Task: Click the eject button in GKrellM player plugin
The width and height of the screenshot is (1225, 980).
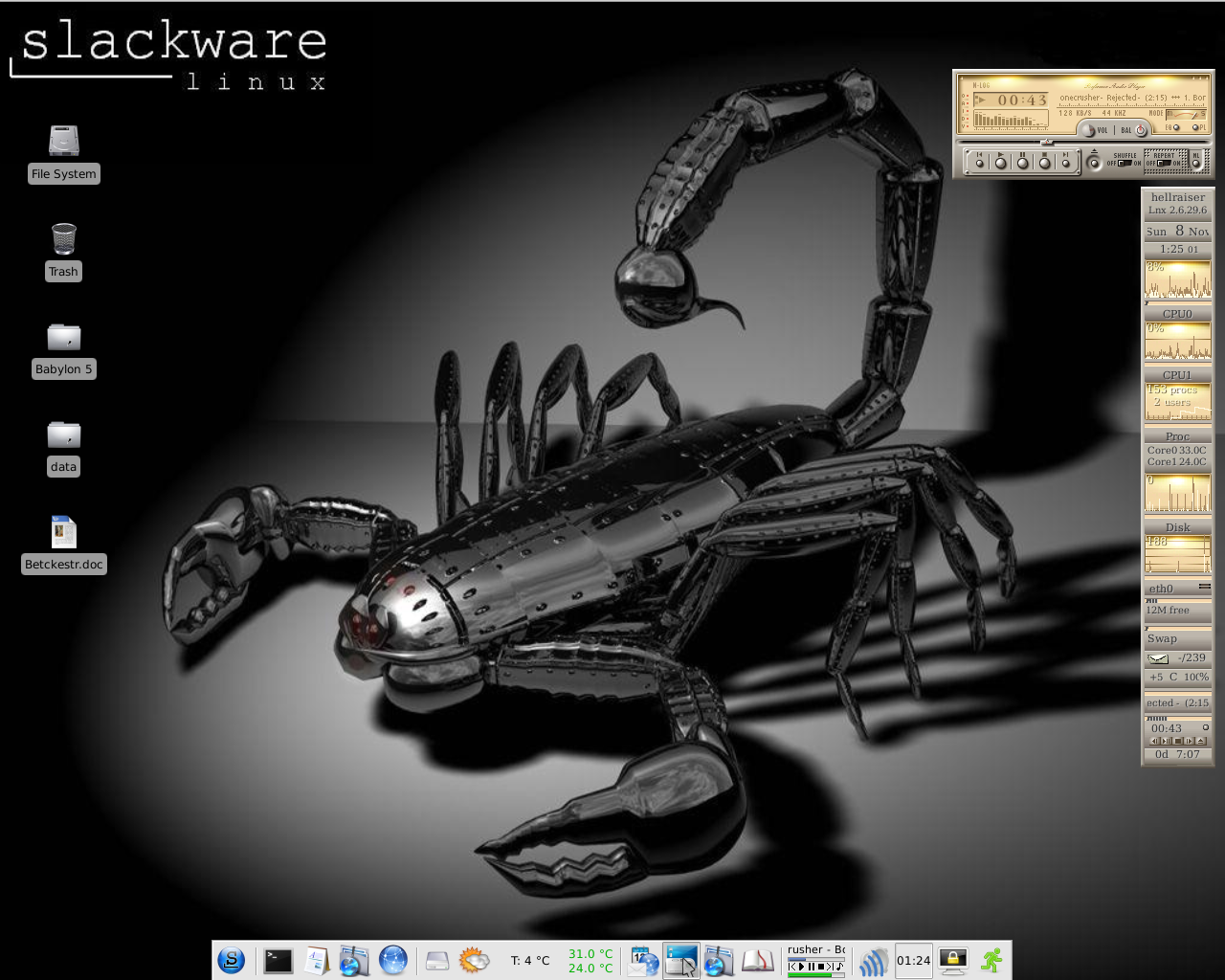Action: point(1200,741)
